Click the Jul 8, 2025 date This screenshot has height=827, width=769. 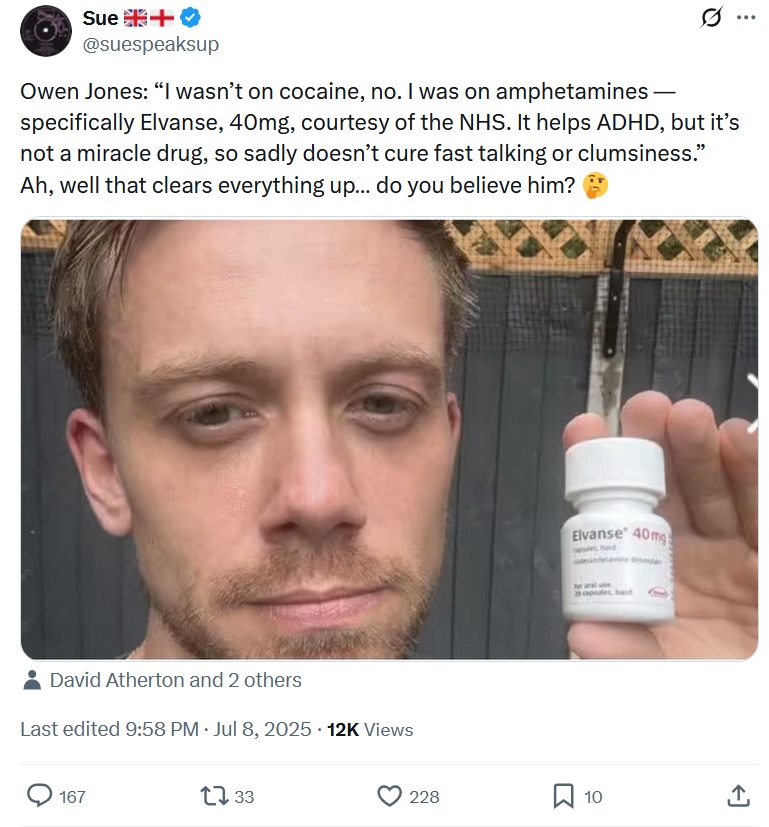point(262,729)
